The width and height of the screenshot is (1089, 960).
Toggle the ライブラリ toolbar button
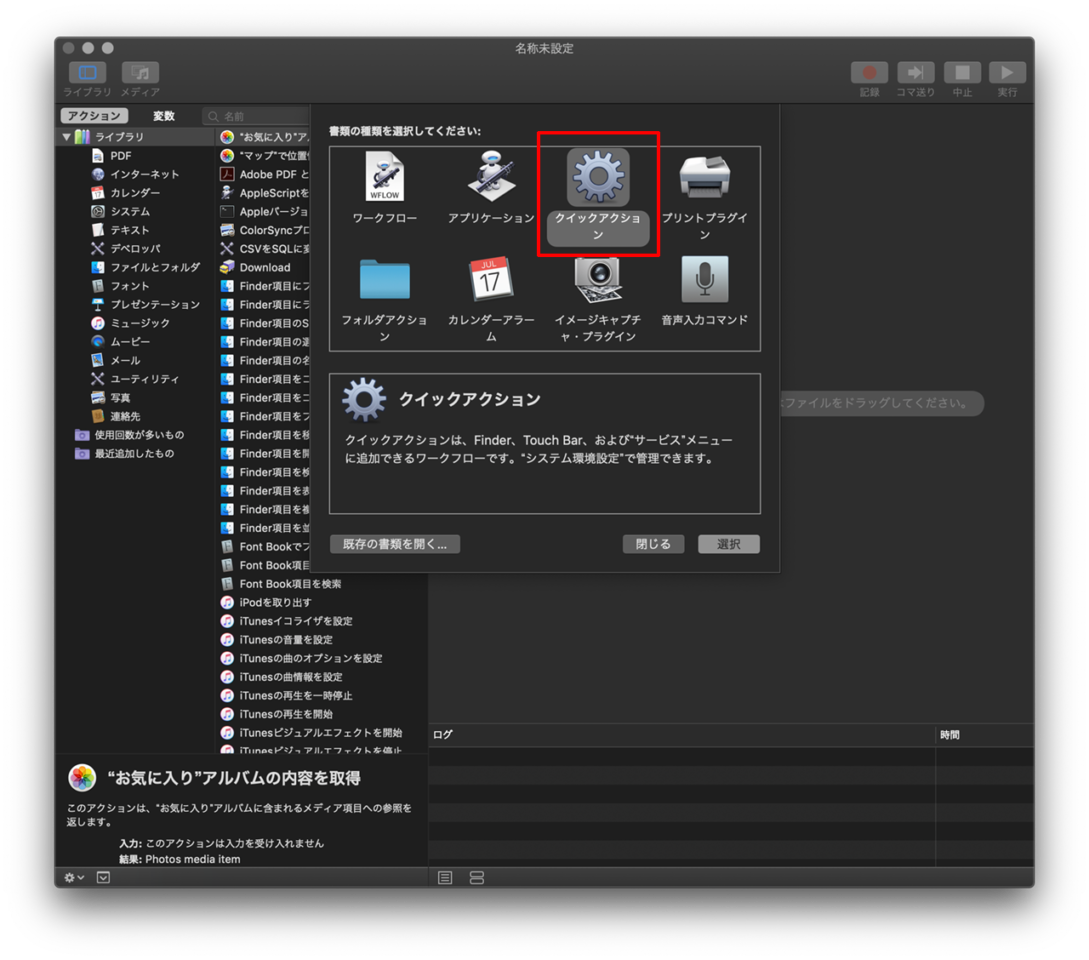[87, 73]
